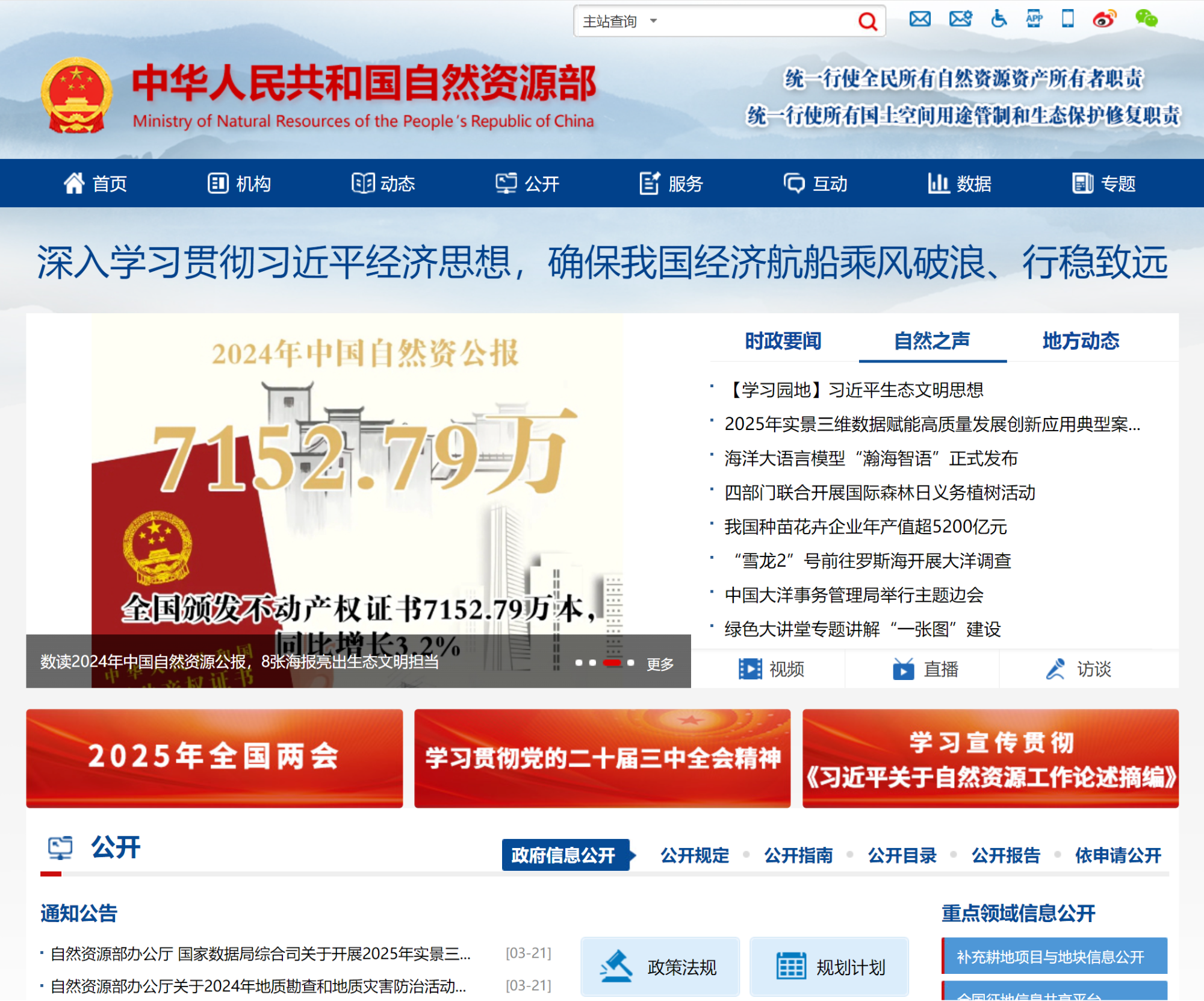Open the 政策法规 button
The height and width of the screenshot is (1001, 1204).
[x=660, y=967]
